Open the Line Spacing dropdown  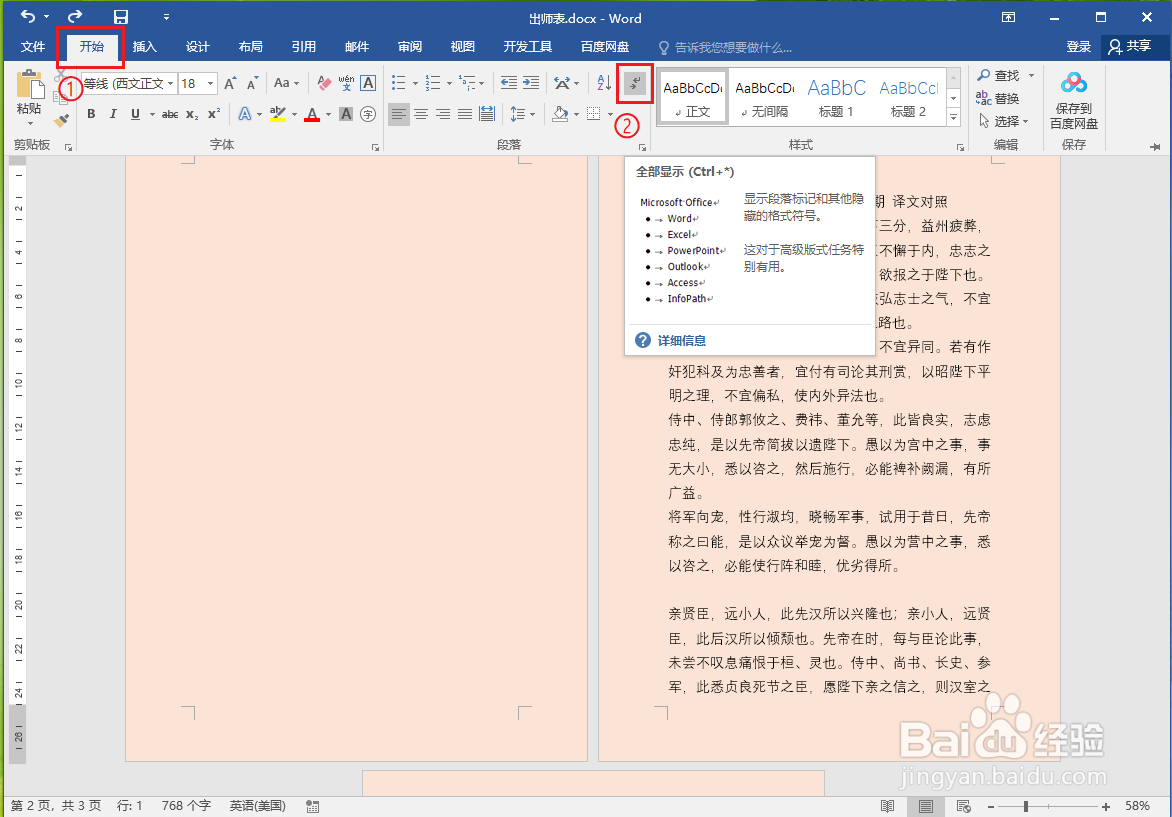521,114
